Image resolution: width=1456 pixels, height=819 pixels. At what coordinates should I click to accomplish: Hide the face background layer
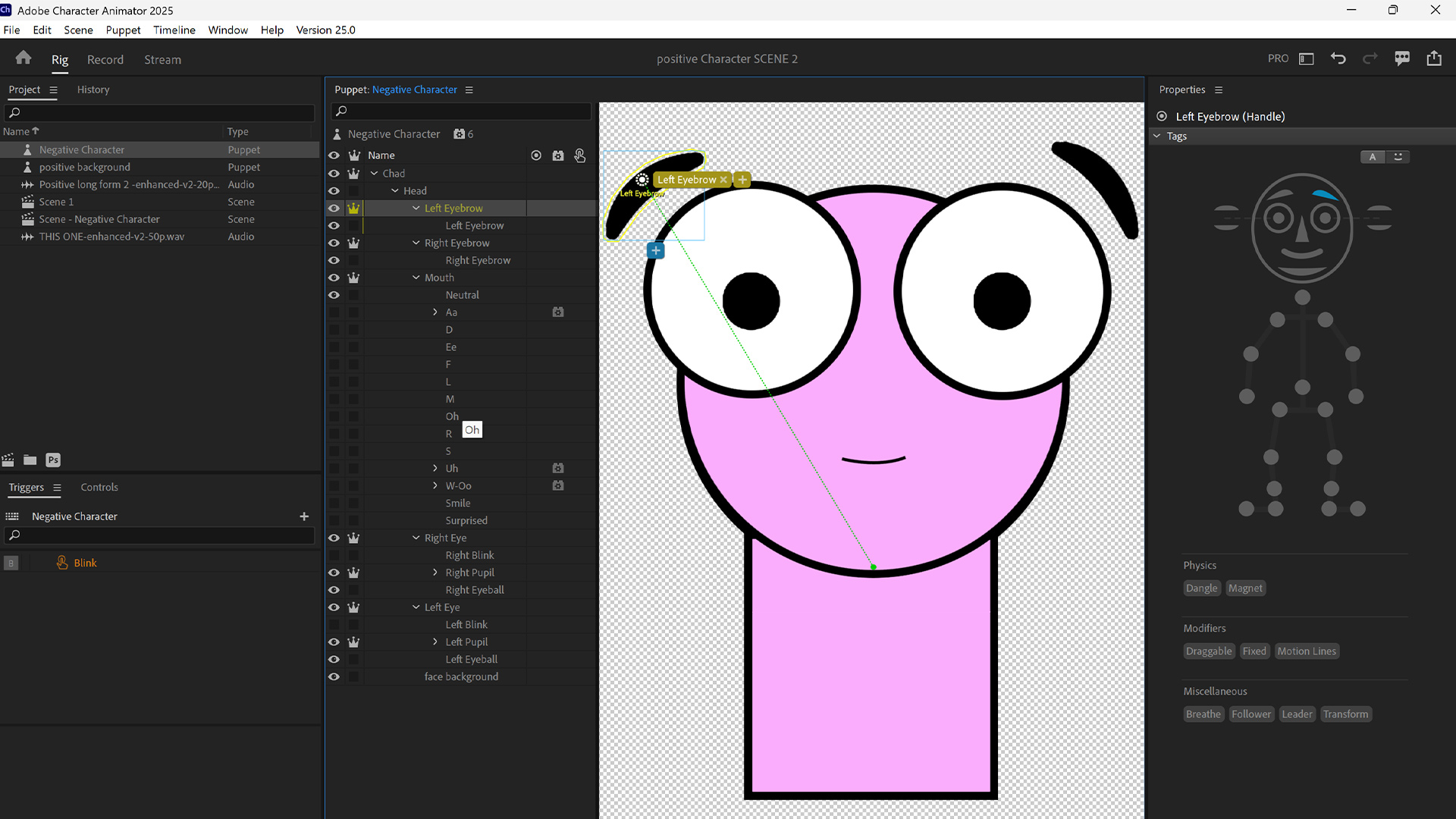[x=334, y=677]
